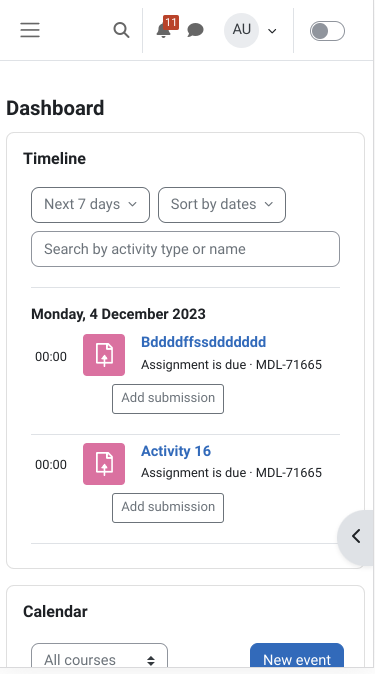Screen dimensions: 375x674
Task: Click the 11 notification count badge
Action: click(x=171, y=22)
